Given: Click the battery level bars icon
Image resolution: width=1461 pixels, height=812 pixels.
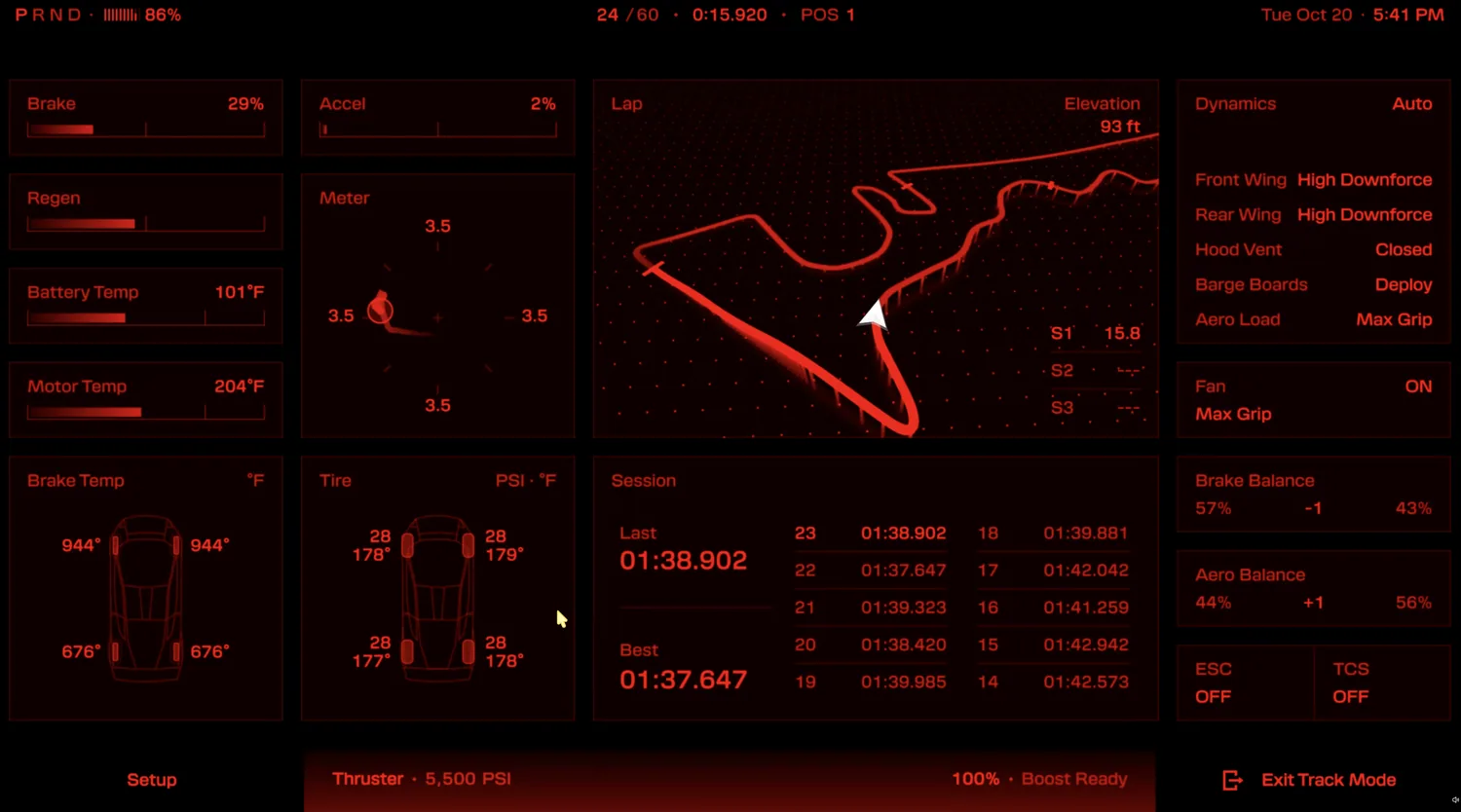Looking at the screenshot, I should [x=121, y=16].
